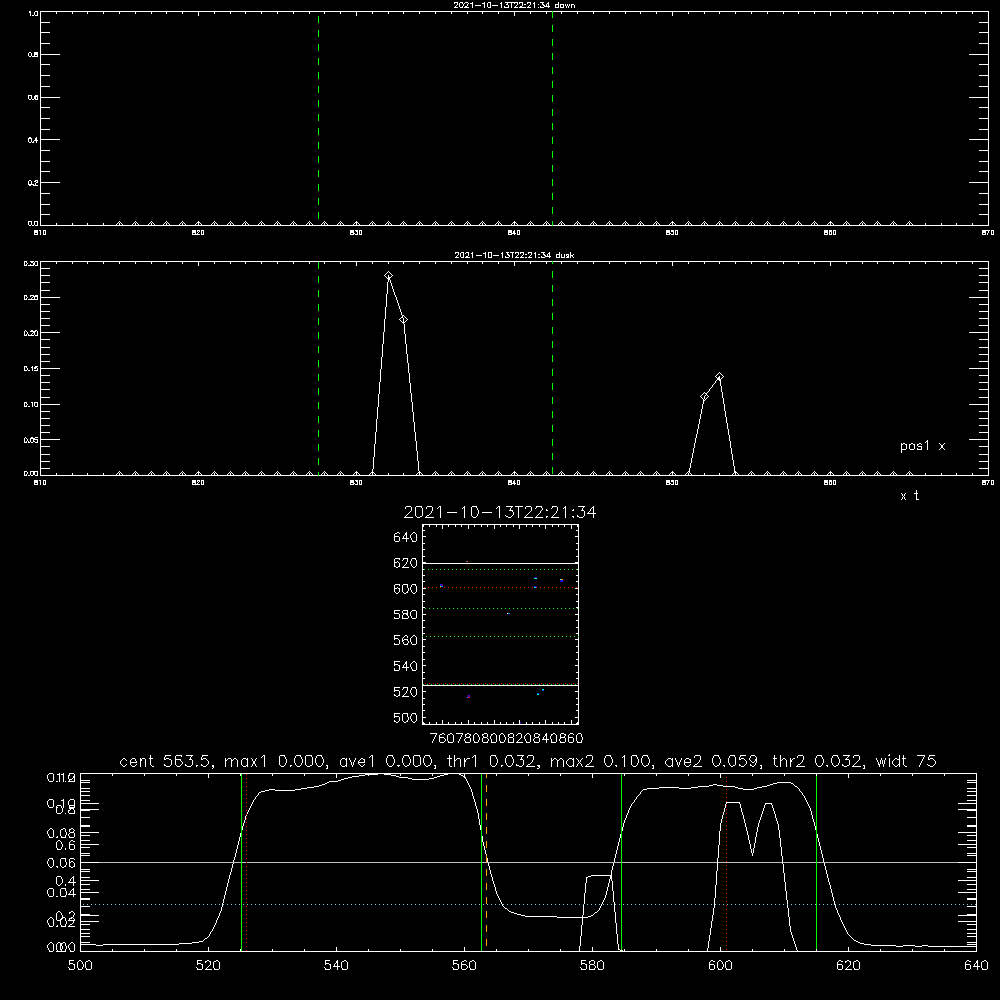The height and width of the screenshot is (1000, 1000).
Task: Click the left green dashed line in dawn plot
Action: pos(318,118)
